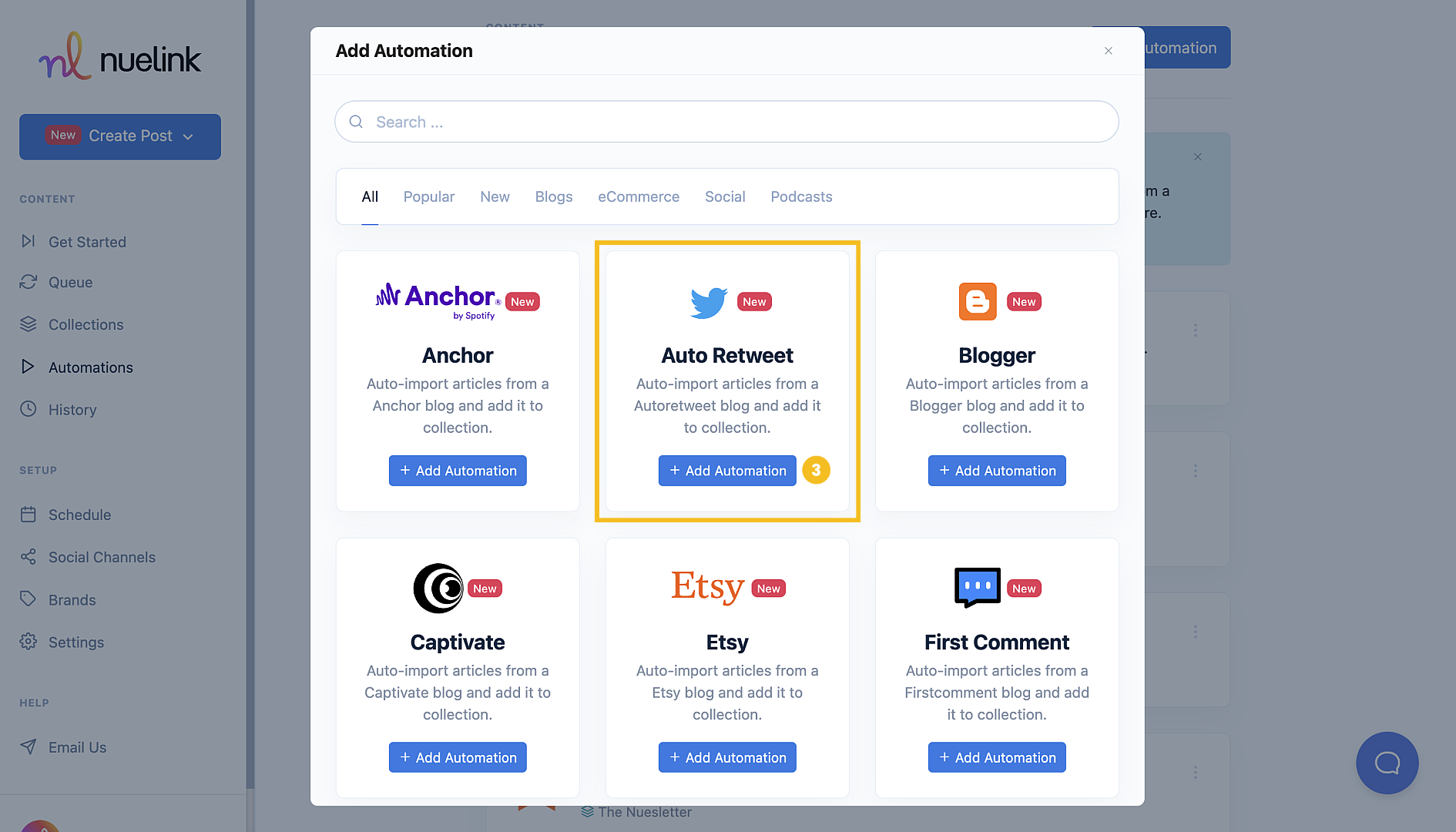Switch to the Social tab
This screenshot has width=1456, height=832.
(x=725, y=197)
